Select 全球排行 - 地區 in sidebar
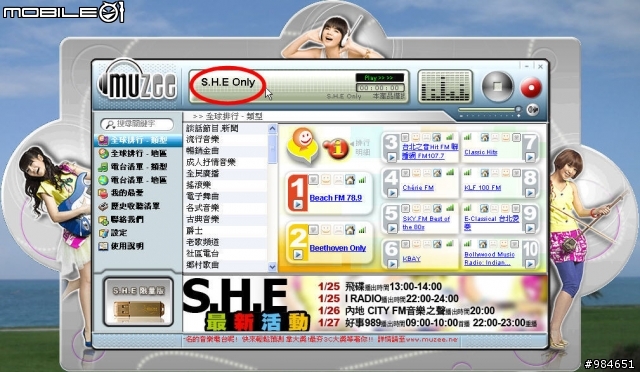Screen dimensions: 640x372 pyautogui.click(x=138, y=154)
